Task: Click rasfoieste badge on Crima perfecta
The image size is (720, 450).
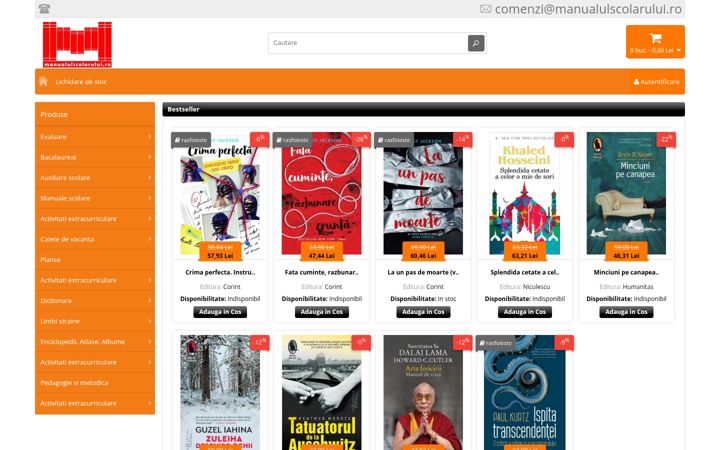Action: tap(191, 140)
